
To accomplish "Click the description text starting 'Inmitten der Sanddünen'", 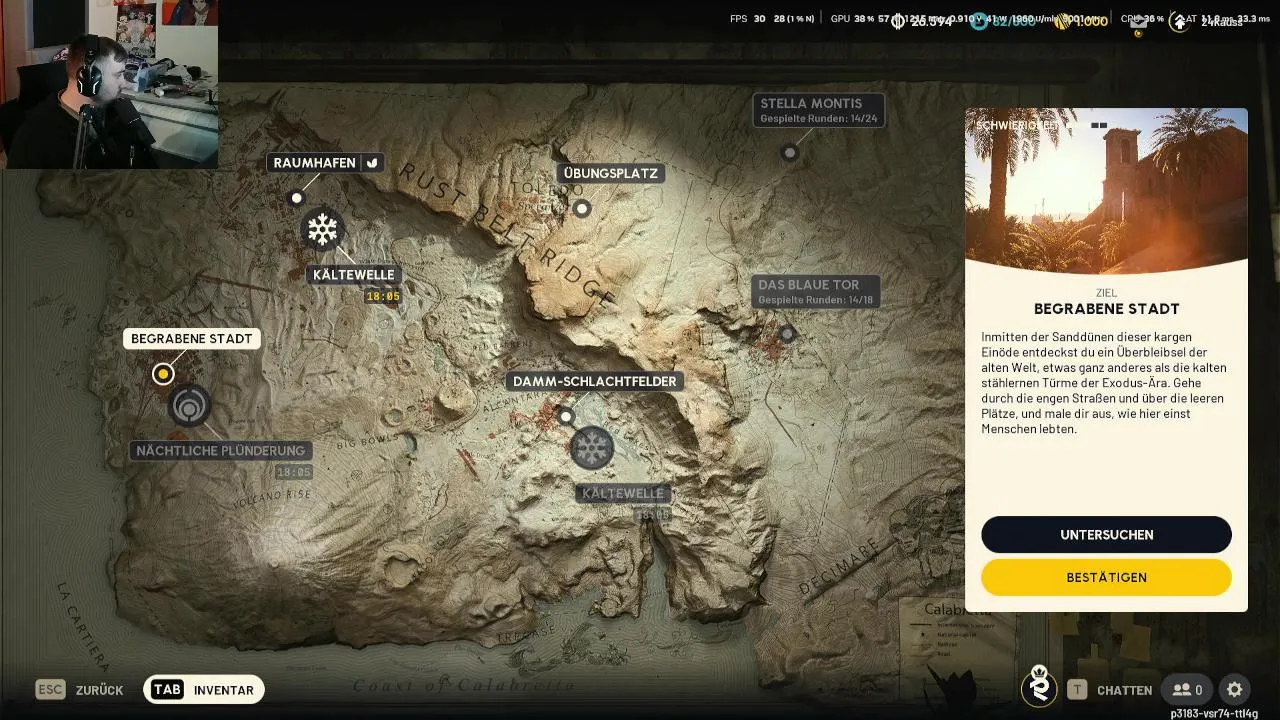I will 1103,383.
